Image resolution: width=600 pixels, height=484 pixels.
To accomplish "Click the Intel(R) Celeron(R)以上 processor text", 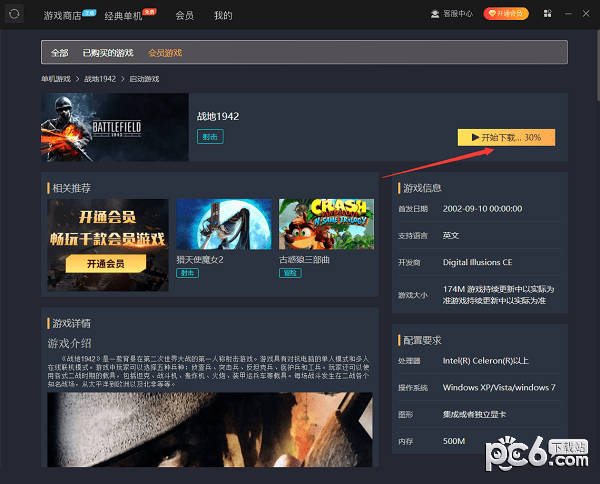I will point(486,361).
